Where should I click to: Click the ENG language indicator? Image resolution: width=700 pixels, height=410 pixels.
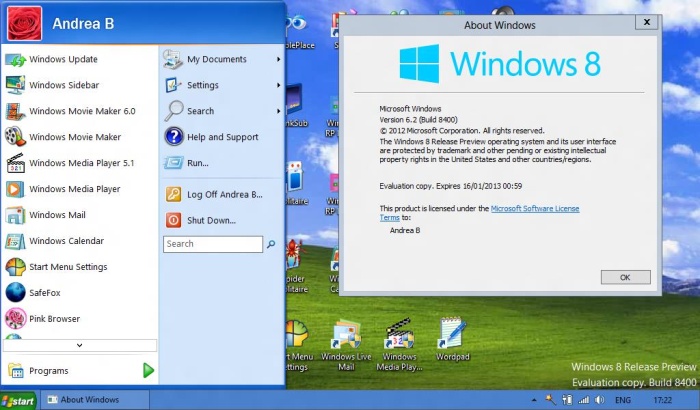623,400
